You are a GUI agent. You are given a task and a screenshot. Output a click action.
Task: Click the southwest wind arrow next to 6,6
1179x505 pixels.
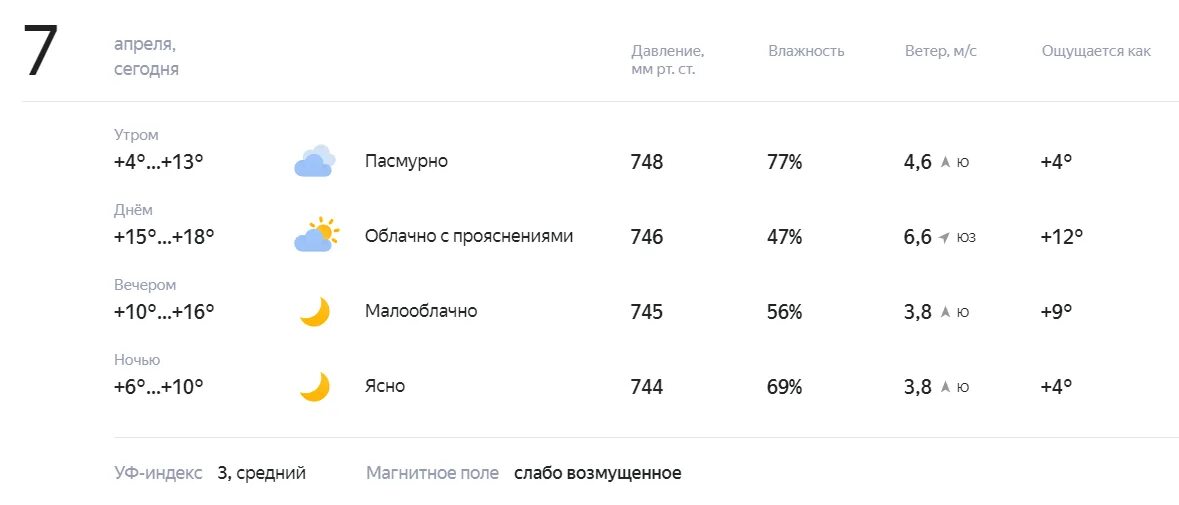[x=945, y=237]
